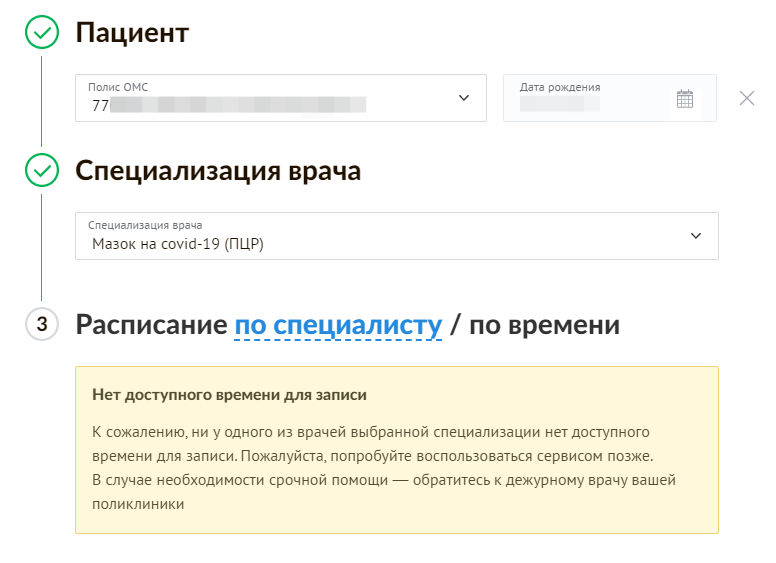This screenshot has width=776, height=563.
Task: Switch schedule view to по времени
Action: coord(544,325)
